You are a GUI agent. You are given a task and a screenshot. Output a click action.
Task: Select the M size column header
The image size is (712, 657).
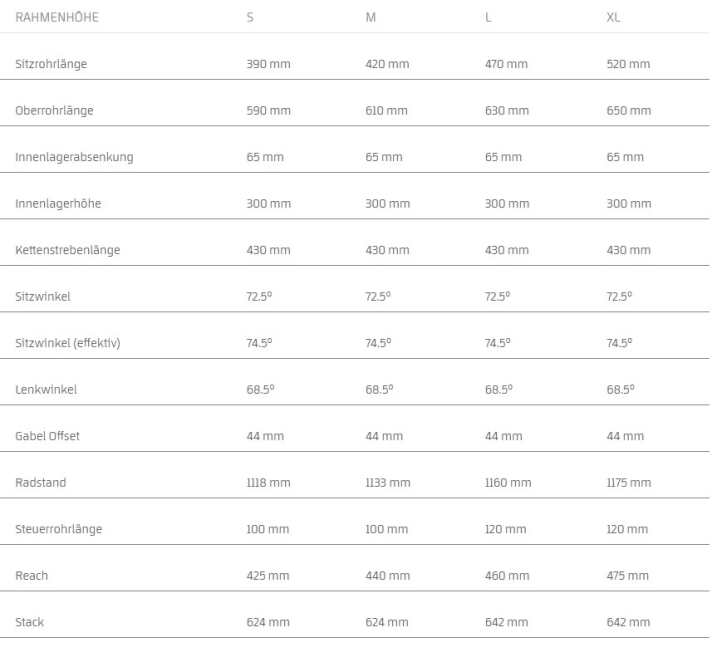(371, 18)
